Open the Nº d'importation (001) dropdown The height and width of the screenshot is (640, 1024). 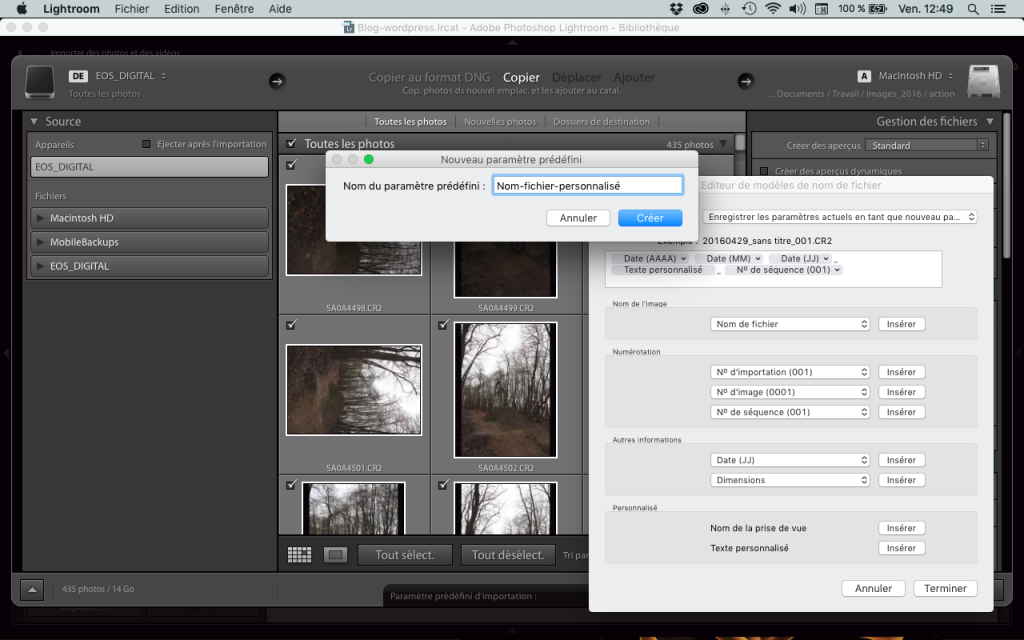790,372
